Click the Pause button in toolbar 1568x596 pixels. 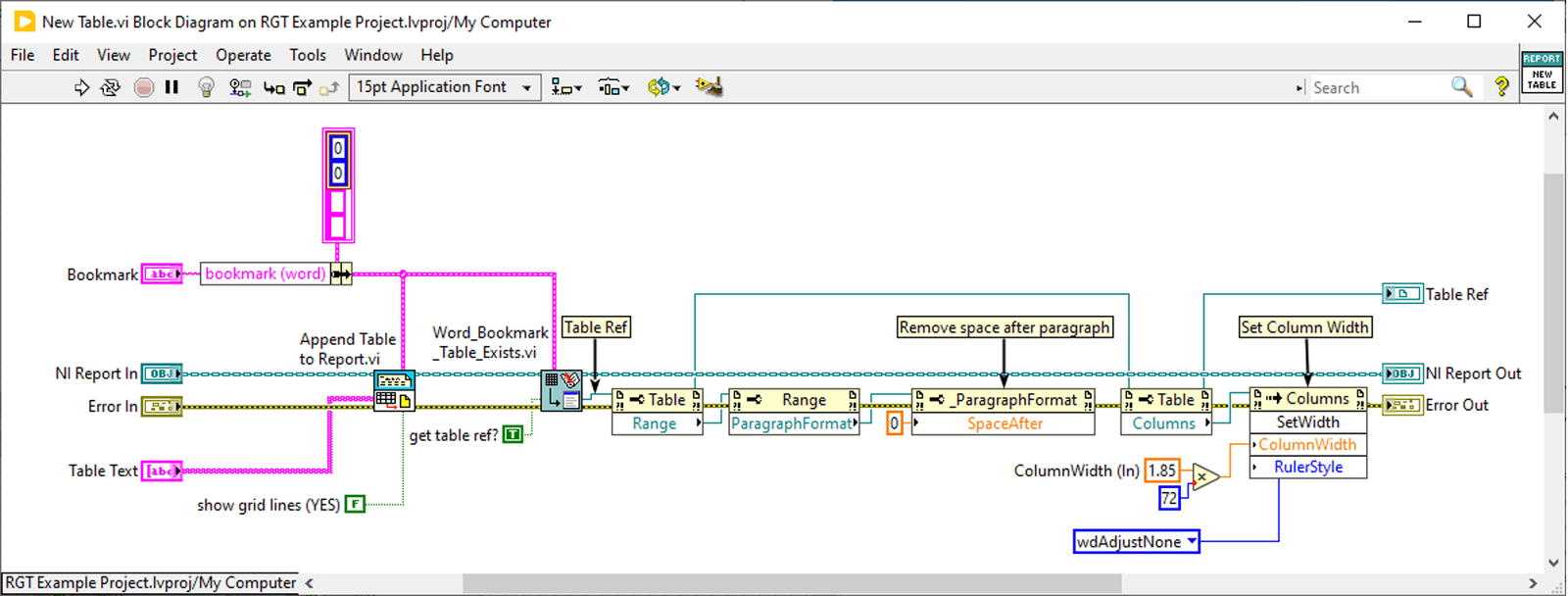click(171, 87)
